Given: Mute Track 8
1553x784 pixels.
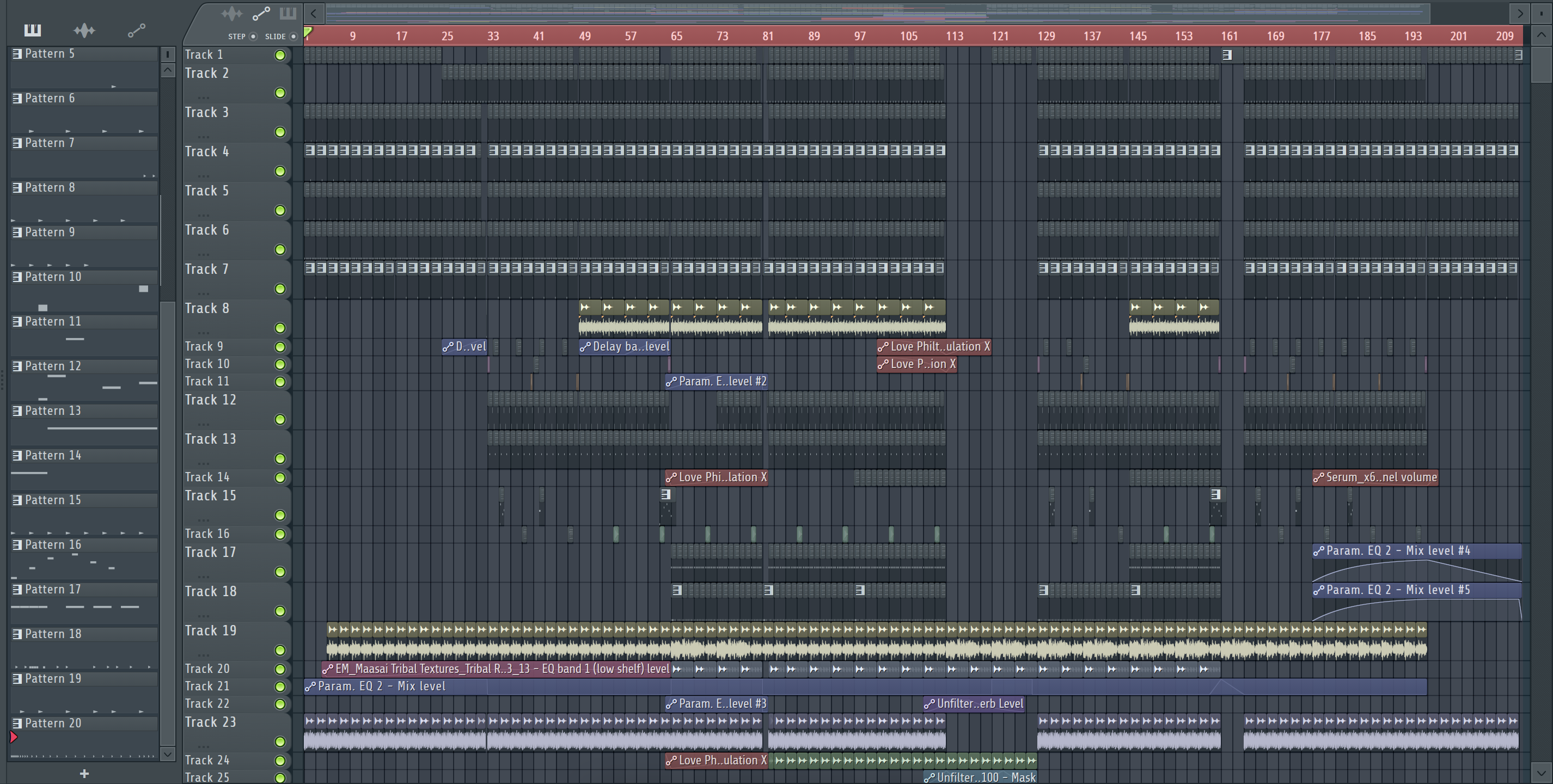Looking at the screenshot, I should pyautogui.click(x=280, y=328).
